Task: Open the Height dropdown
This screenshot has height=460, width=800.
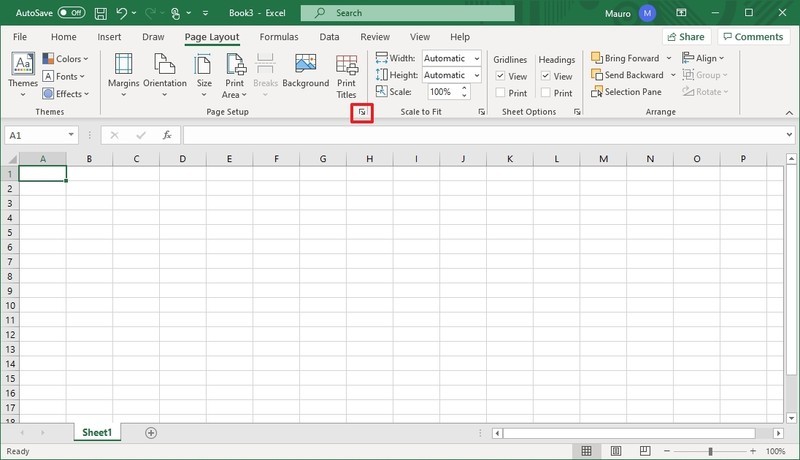Action: (477, 75)
